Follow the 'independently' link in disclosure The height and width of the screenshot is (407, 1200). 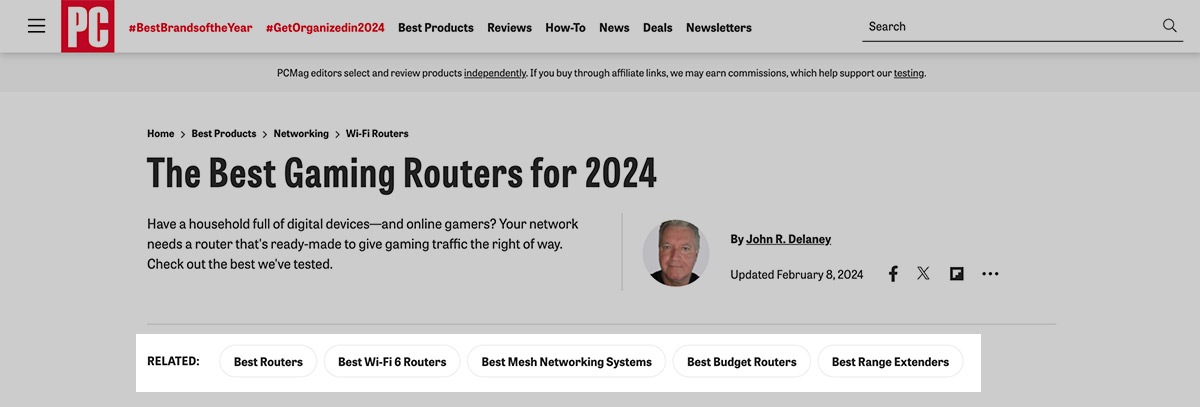[x=495, y=73]
